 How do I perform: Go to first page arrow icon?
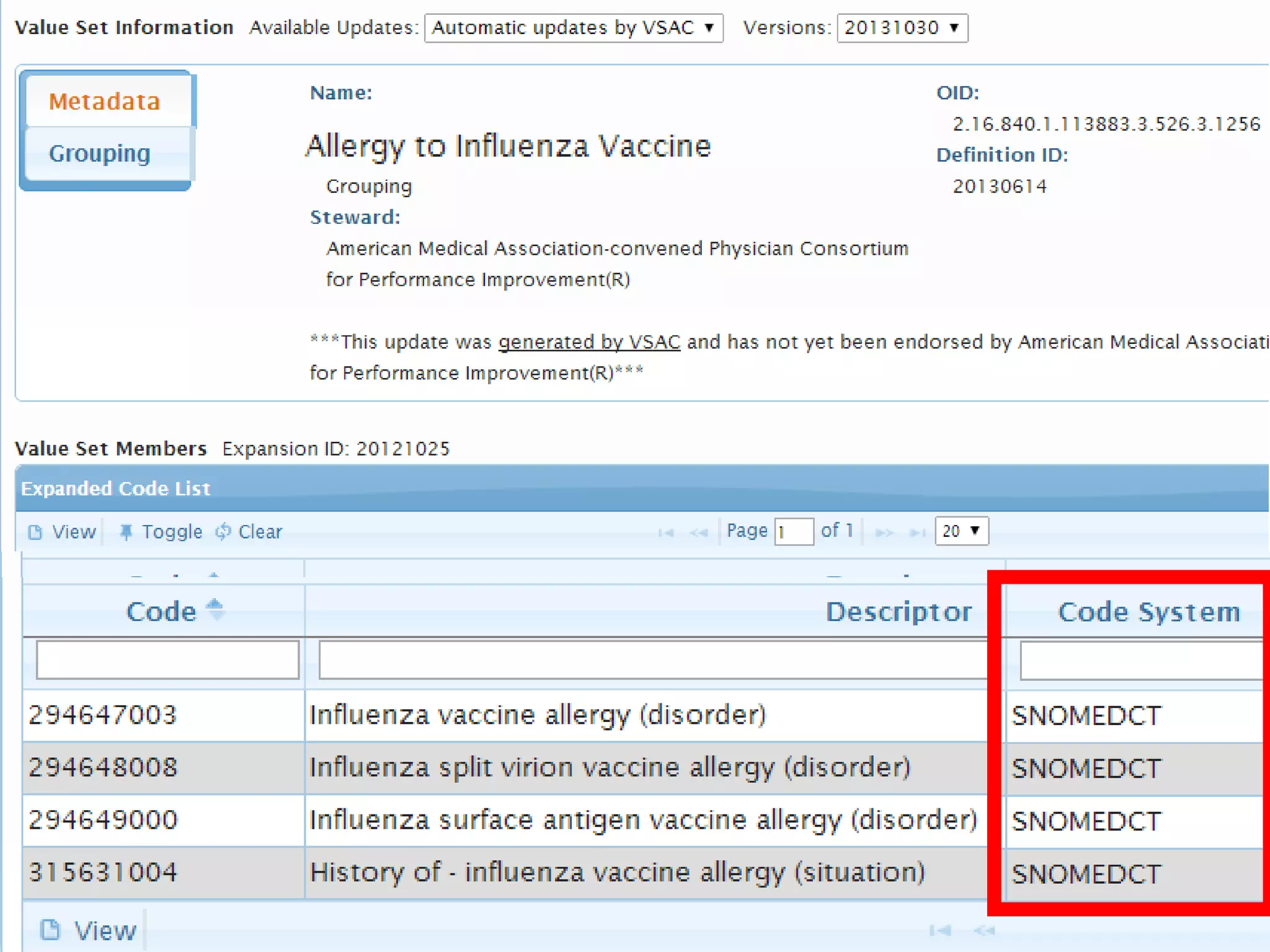pyautogui.click(x=666, y=532)
